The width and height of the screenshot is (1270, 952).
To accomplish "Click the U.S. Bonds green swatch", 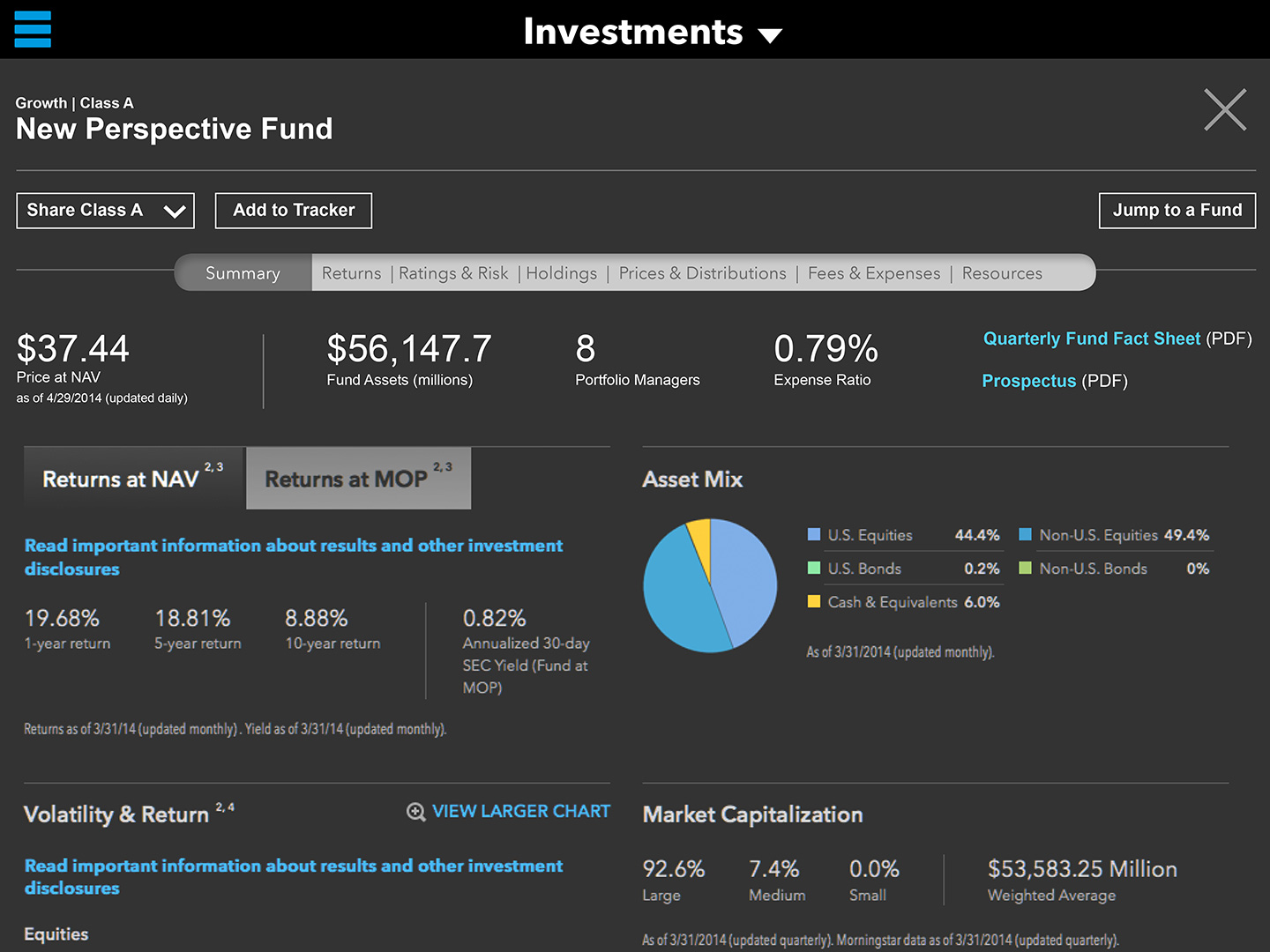I will [x=814, y=568].
